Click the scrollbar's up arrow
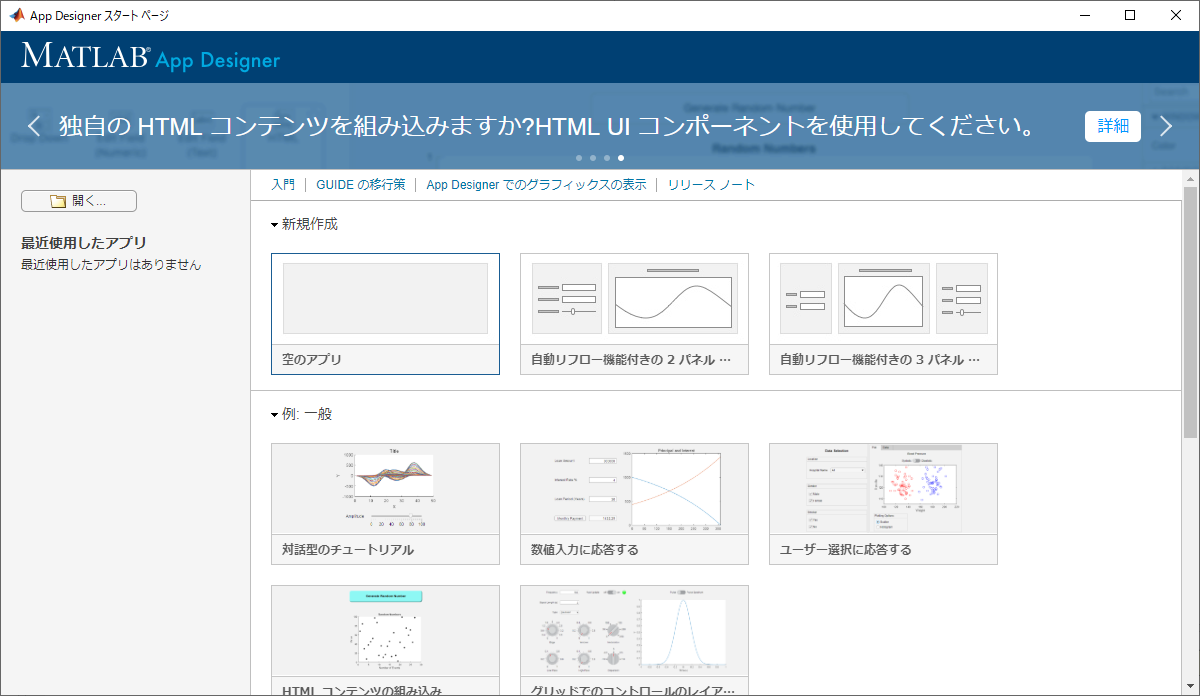 [1189, 179]
